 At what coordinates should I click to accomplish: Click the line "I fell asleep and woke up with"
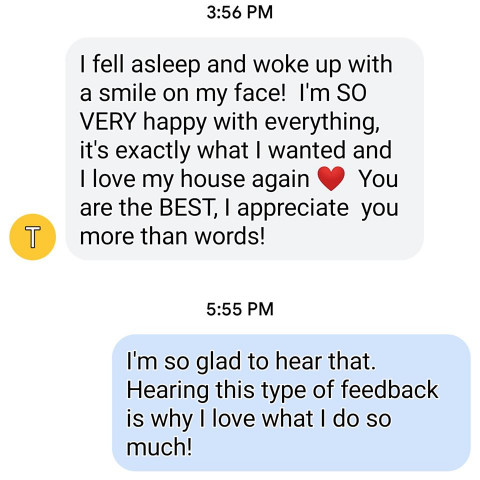click(236, 64)
